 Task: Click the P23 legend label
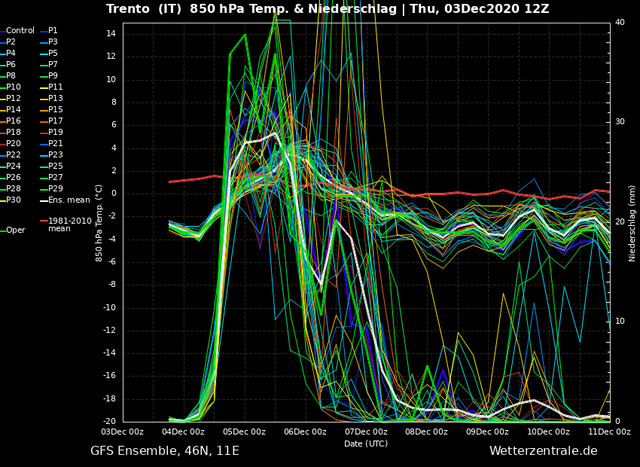point(51,155)
